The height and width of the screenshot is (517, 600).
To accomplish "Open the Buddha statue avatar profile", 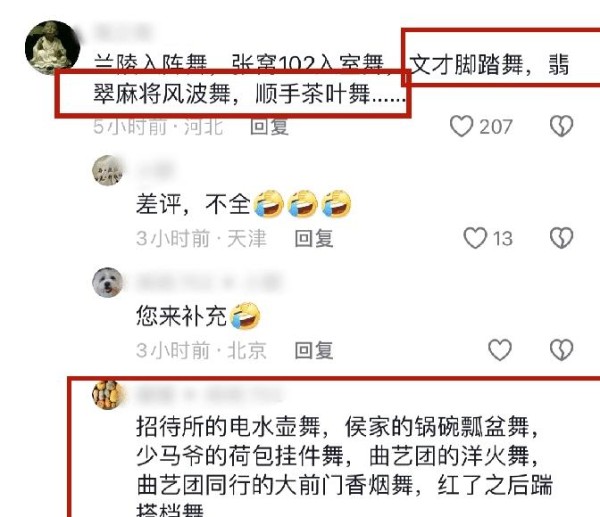I will [52, 47].
